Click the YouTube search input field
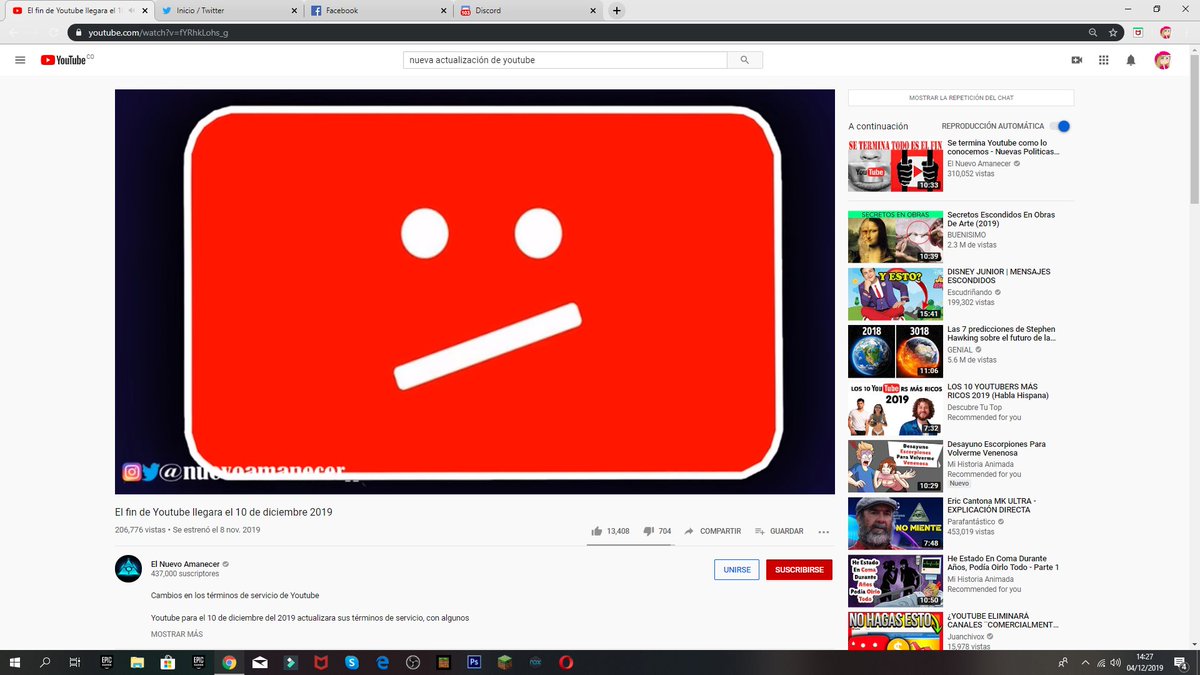Image resolution: width=1200 pixels, height=675 pixels. click(x=565, y=60)
